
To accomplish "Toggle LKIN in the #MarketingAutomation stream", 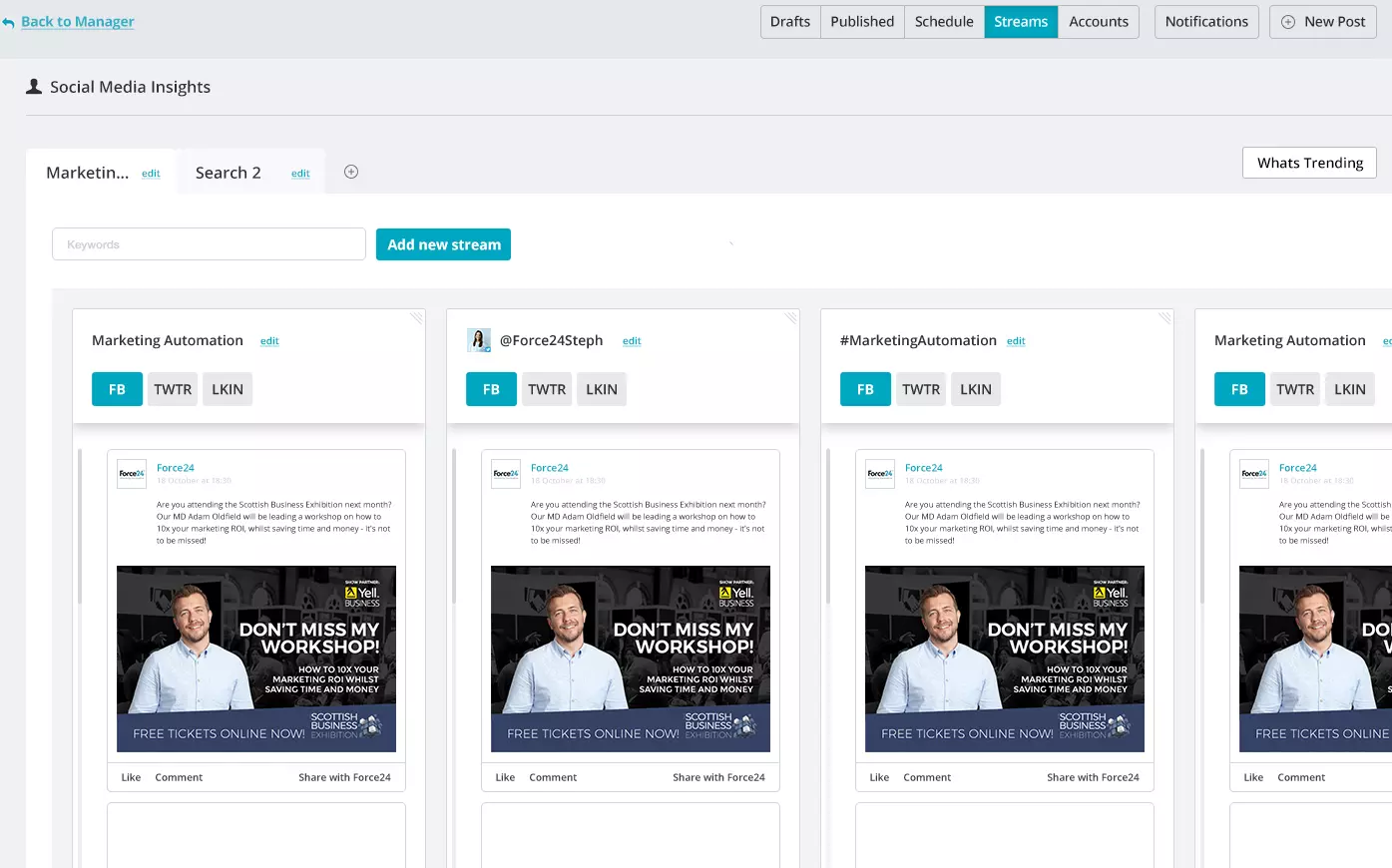I will [x=976, y=389].
